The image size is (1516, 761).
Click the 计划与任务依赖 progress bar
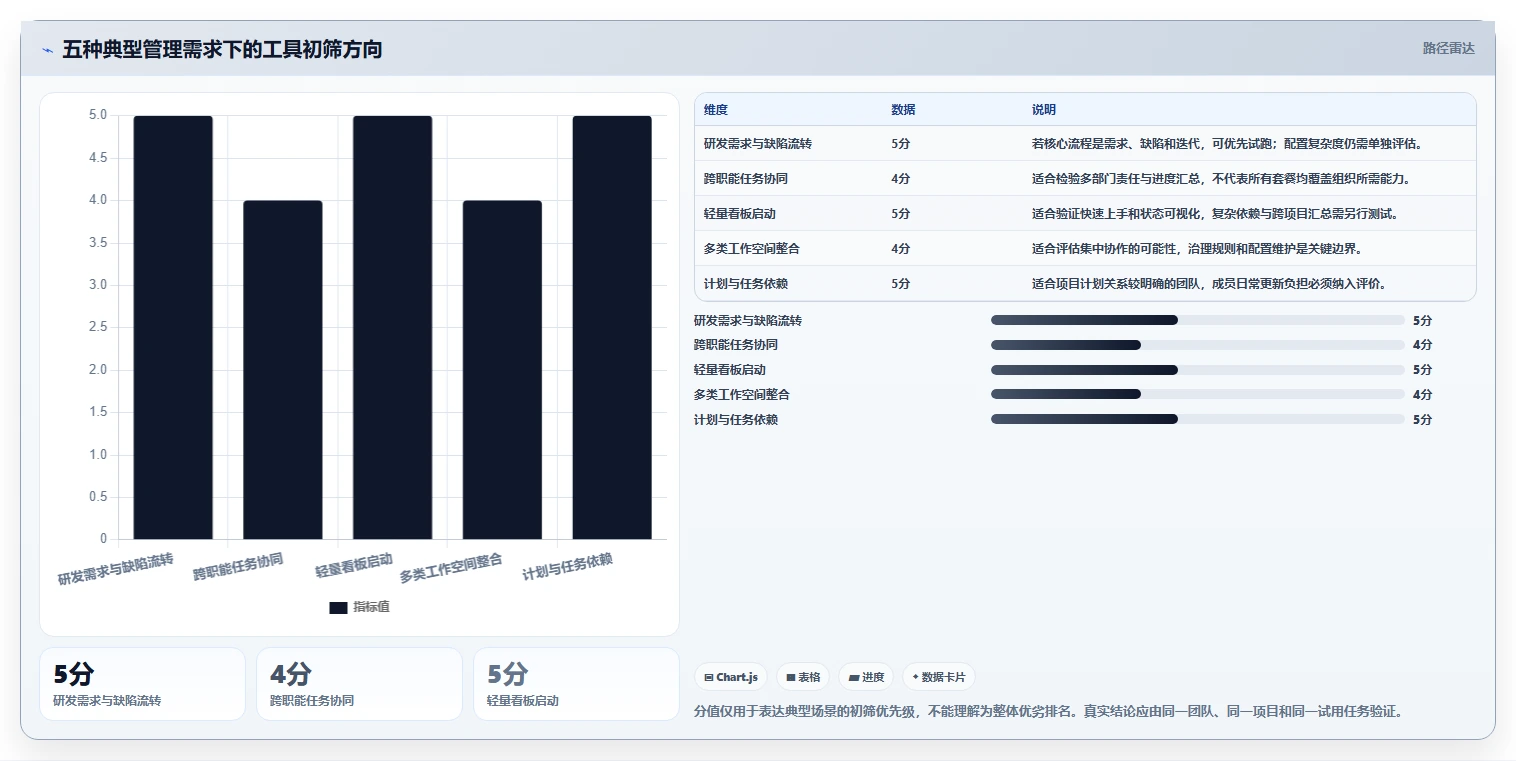point(1198,419)
